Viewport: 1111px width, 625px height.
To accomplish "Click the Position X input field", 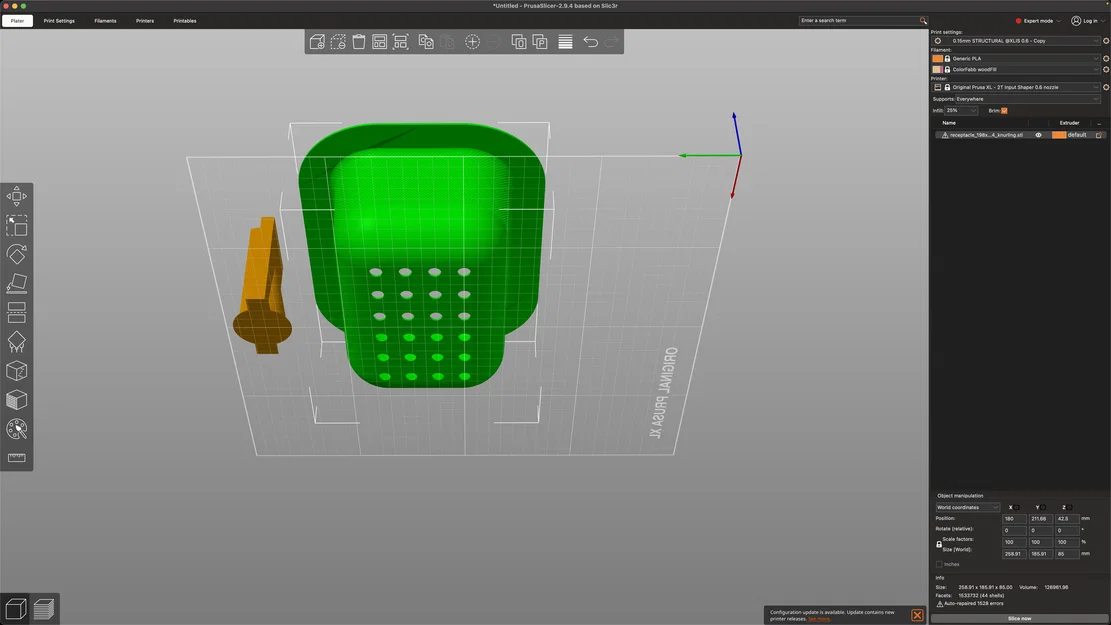I will (1014, 519).
